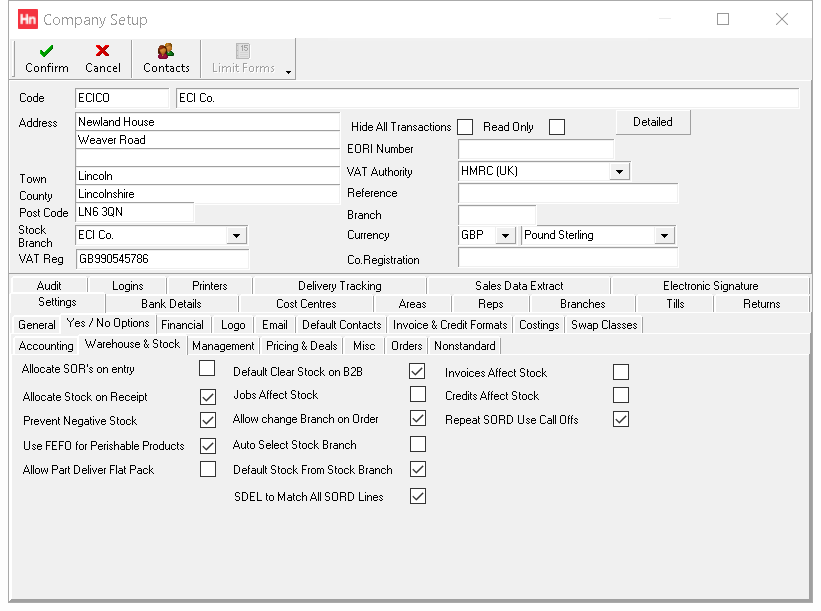Viewport: 821px width, 611px height.
Task: Open the Logins tab
Action: point(128,286)
